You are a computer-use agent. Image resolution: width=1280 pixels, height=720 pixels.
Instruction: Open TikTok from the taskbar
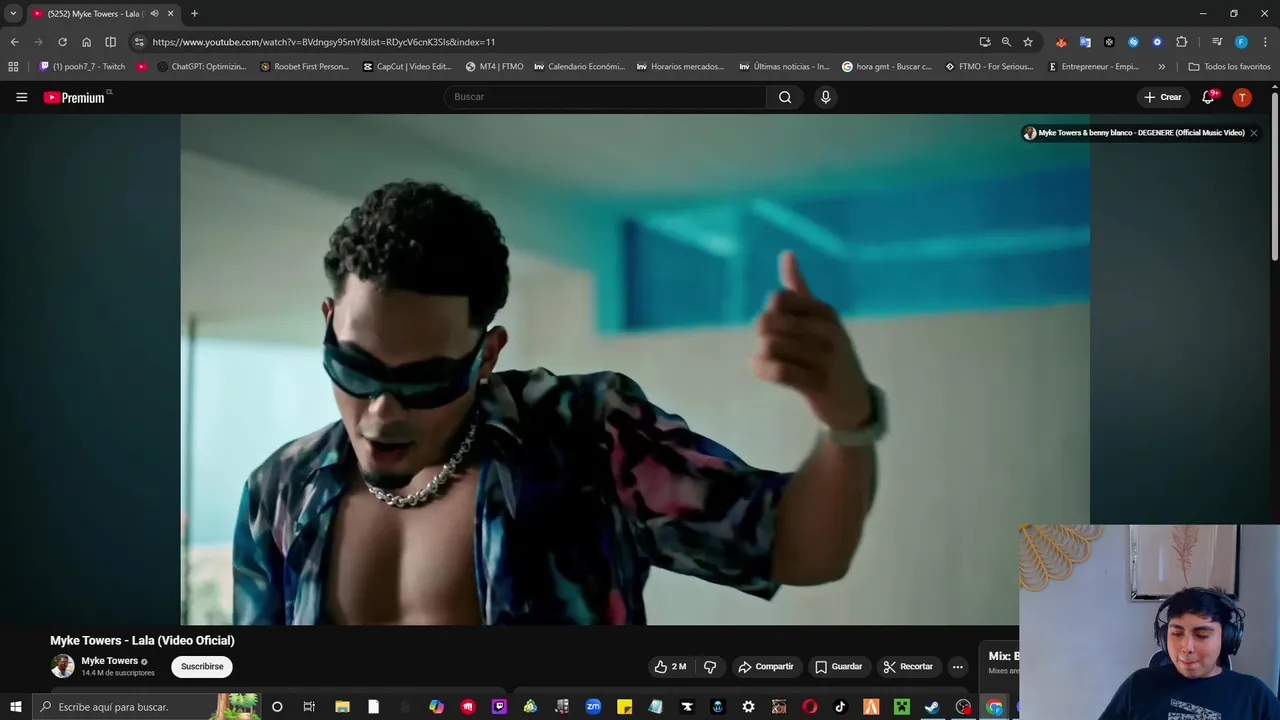point(840,707)
